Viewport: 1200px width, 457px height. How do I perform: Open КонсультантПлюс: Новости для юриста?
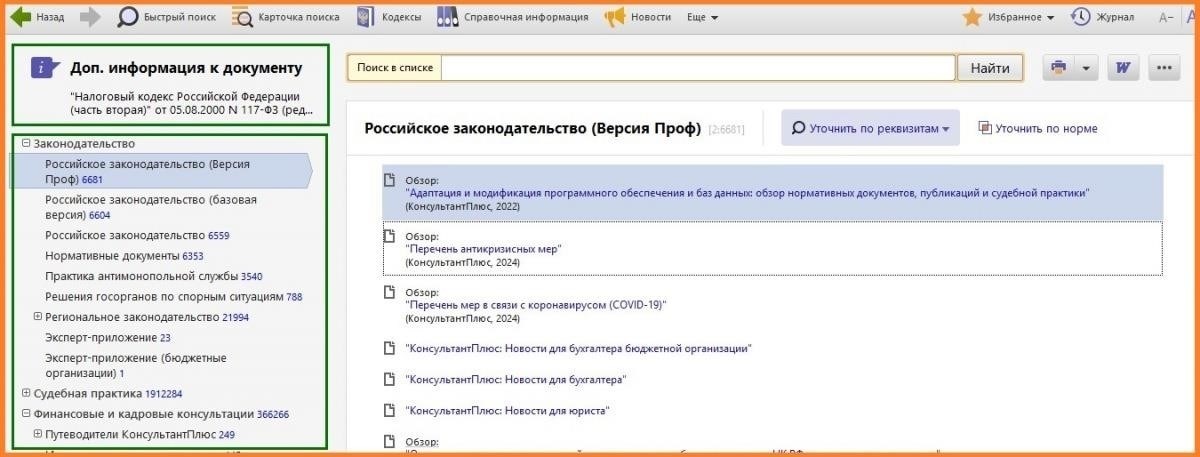point(507,410)
